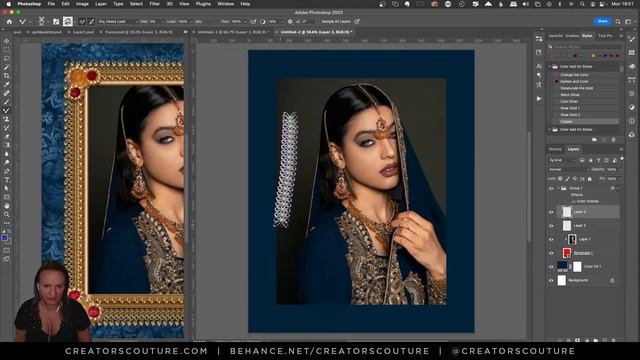Viewport: 640px width, 360px height.
Task: Hide the highlighted selected layer
Action: point(551,212)
